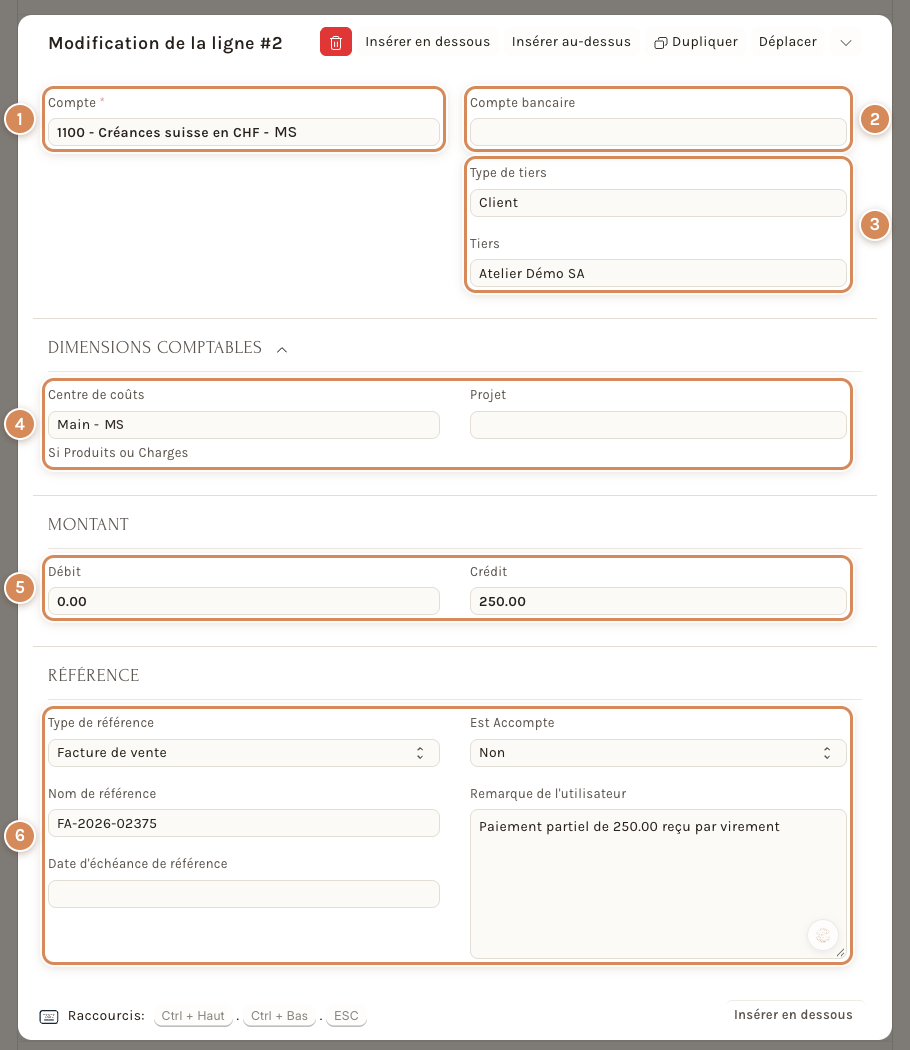Screen dimensions: 910x1050
Task: Click the assistant icon in the remark textarea
Action: click(x=823, y=934)
